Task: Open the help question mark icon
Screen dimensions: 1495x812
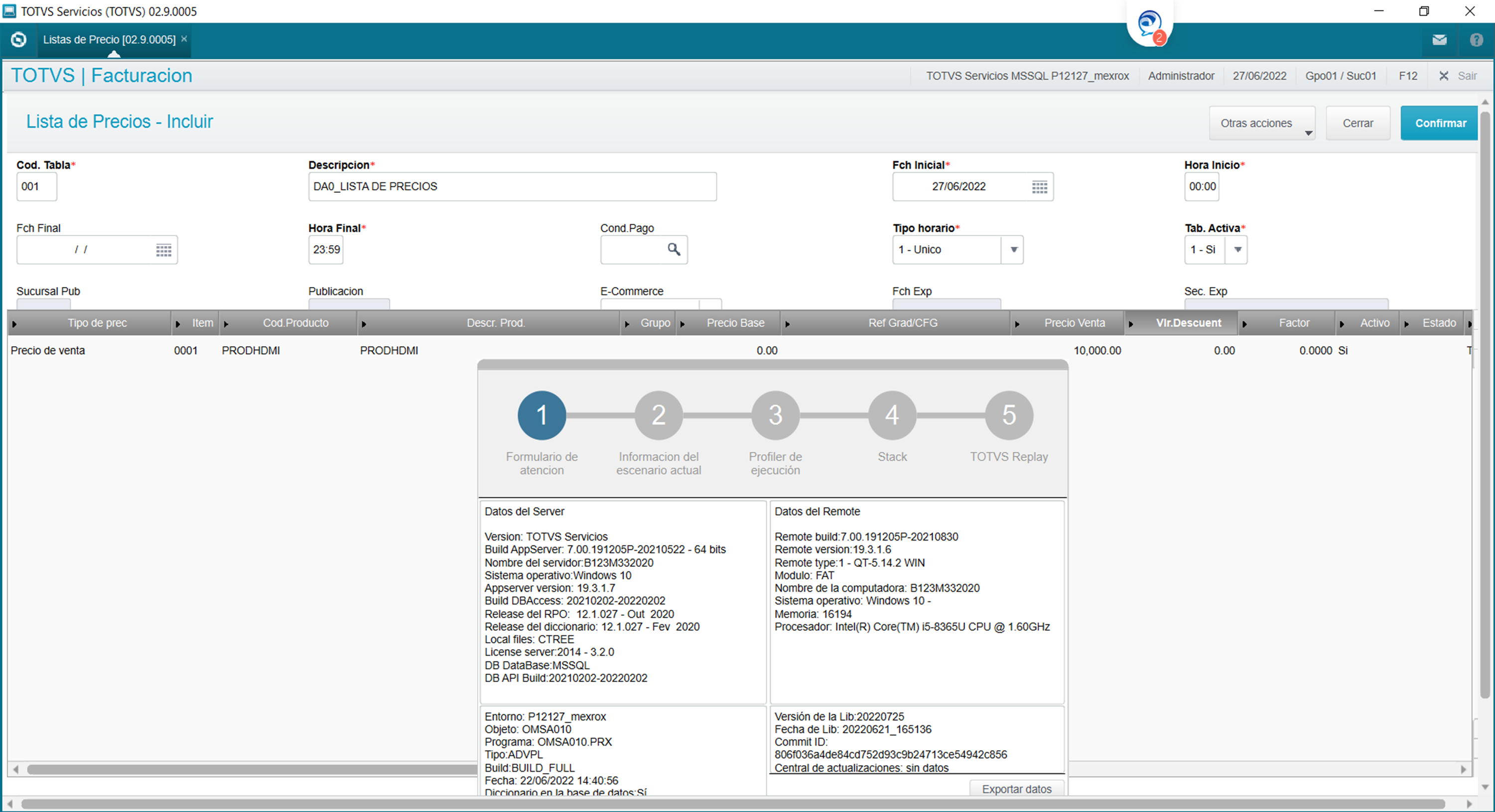Action: pos(1476,39)
